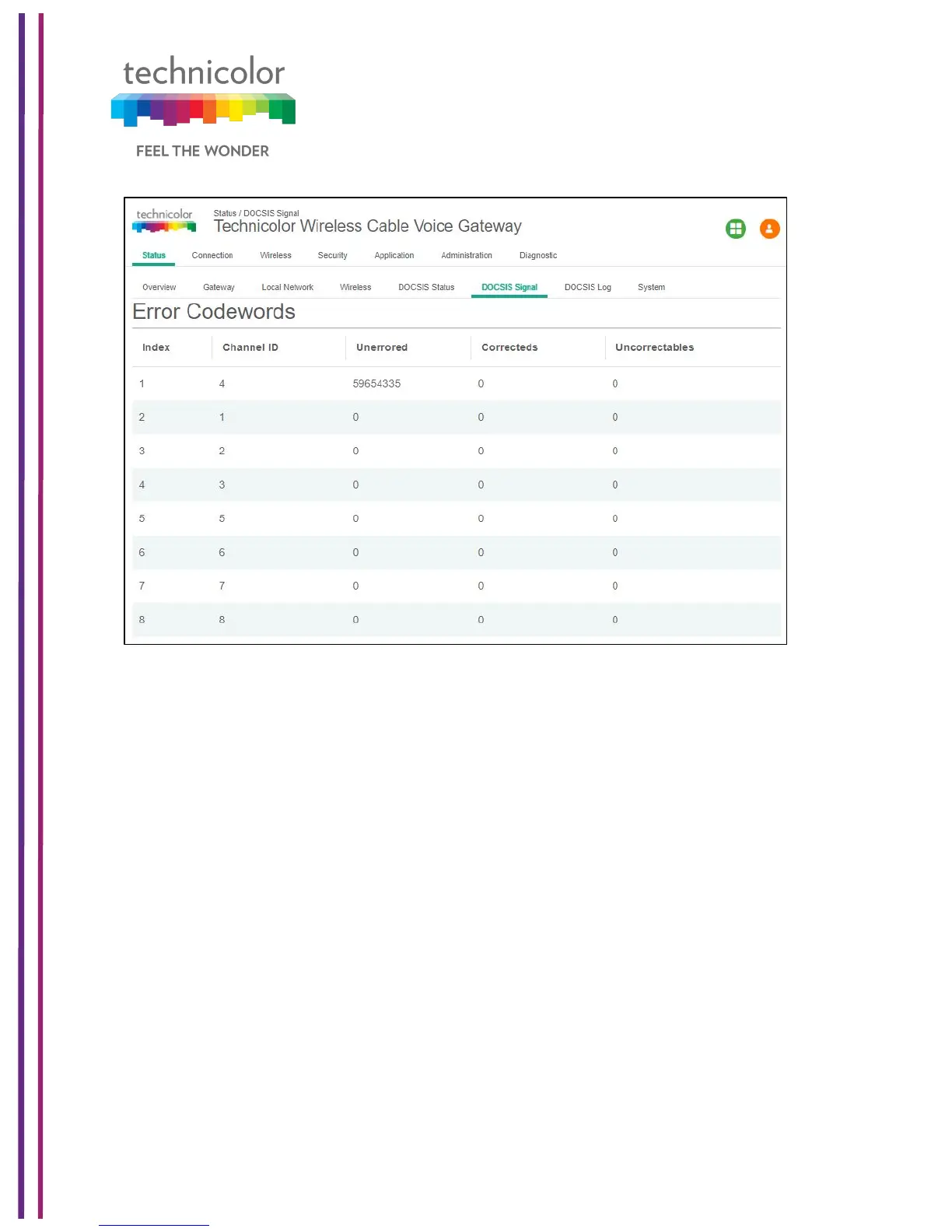Image resolution: width=952 pixels, height=1232 pixels.
Task: Select the Wireless sub-tab under Status
Action: coord(355,287)
